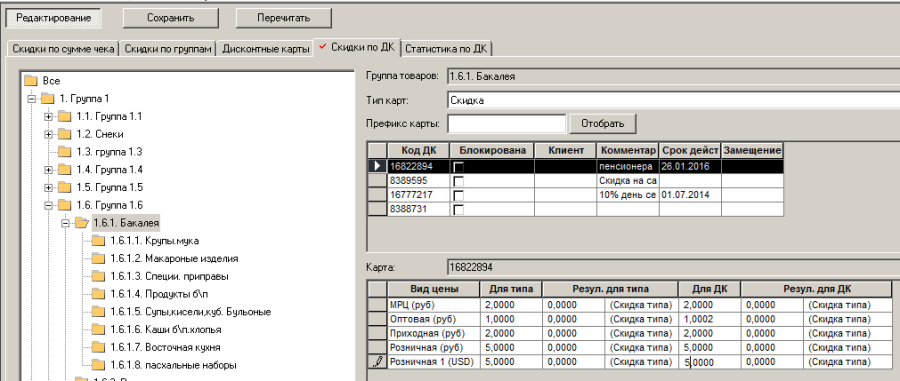The image size is (900, 381).
Task: Click the pencil edit indicator for Розничная 1 (USD)
Action: [x=377, y=361]
